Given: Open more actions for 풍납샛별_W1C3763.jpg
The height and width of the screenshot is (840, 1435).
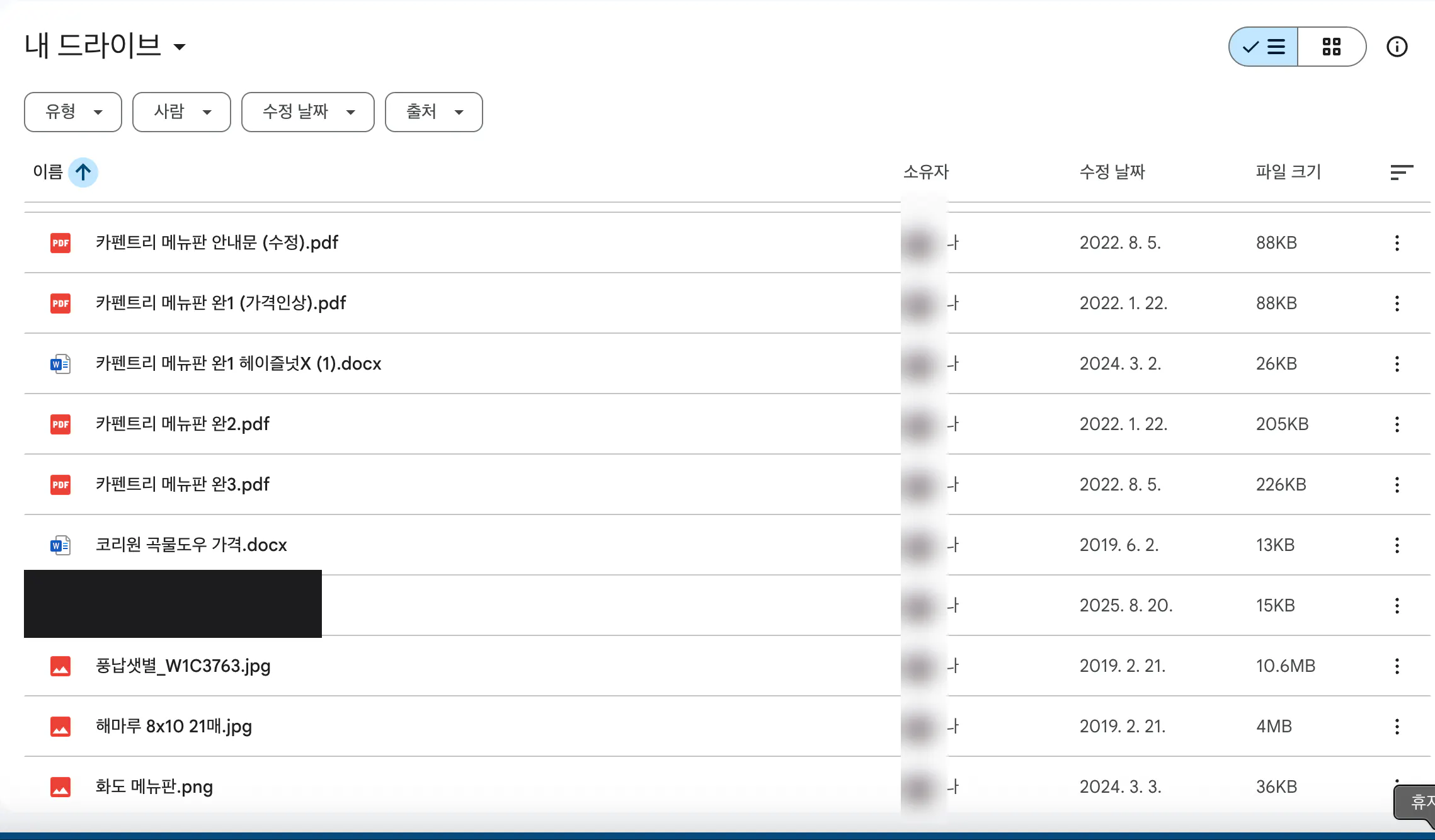Looking at the screenshot, I should [1397, 666].
